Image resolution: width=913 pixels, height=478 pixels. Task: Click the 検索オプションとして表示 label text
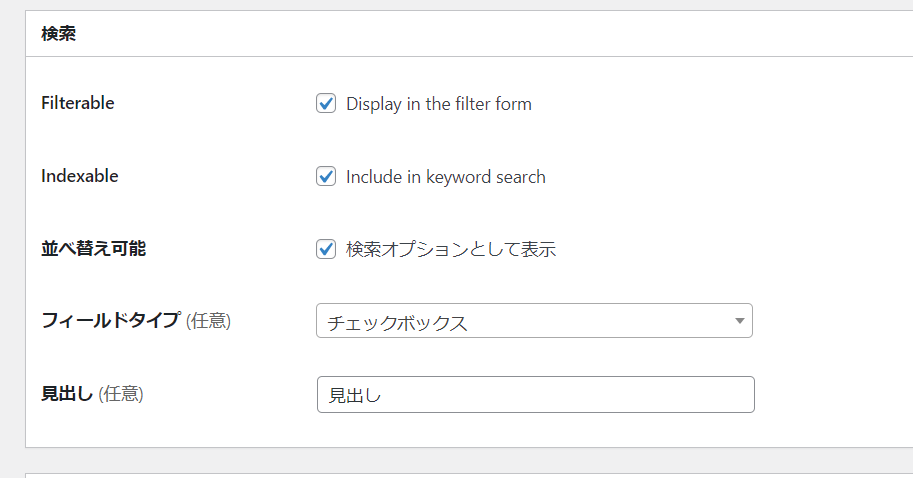point(450,250)
